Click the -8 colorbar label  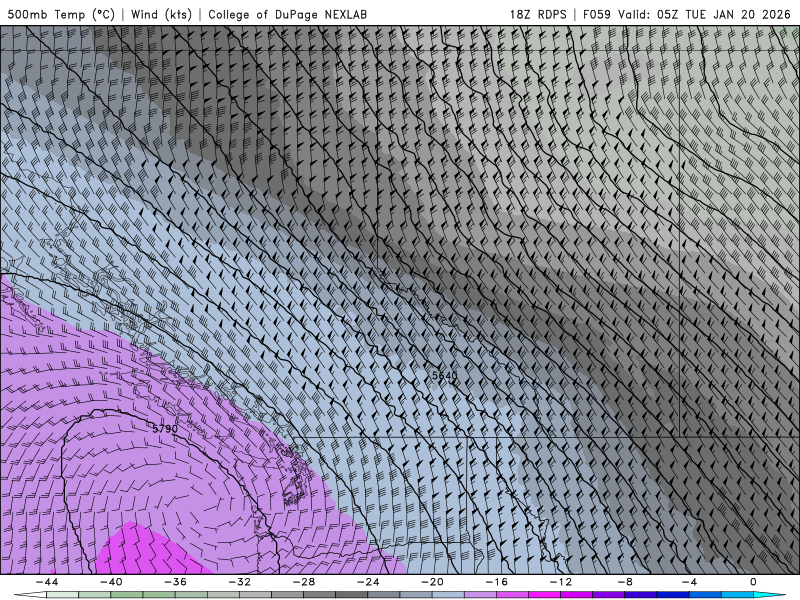(x=625, y=582)
